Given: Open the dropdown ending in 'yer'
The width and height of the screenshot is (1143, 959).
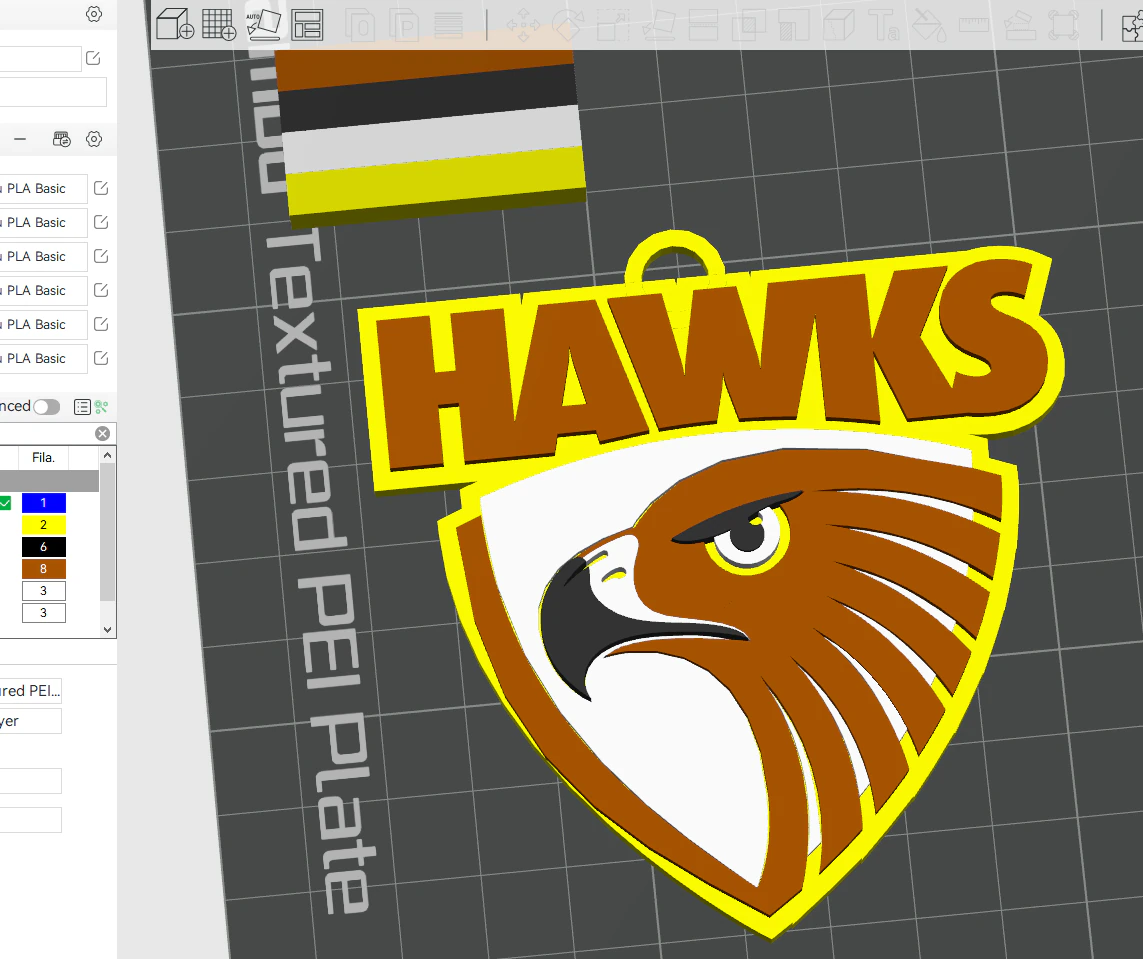Looking at the screenshot, I should click(x=31, y=721).
